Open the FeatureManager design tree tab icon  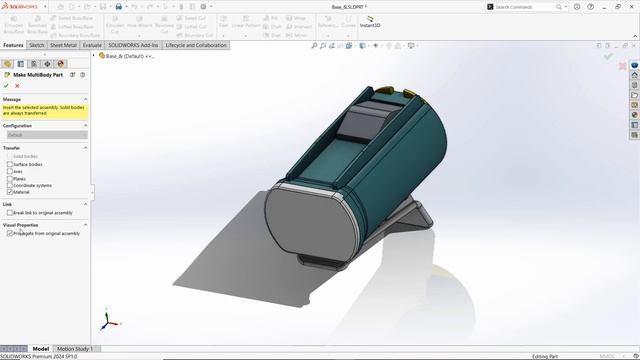point(7,64)
